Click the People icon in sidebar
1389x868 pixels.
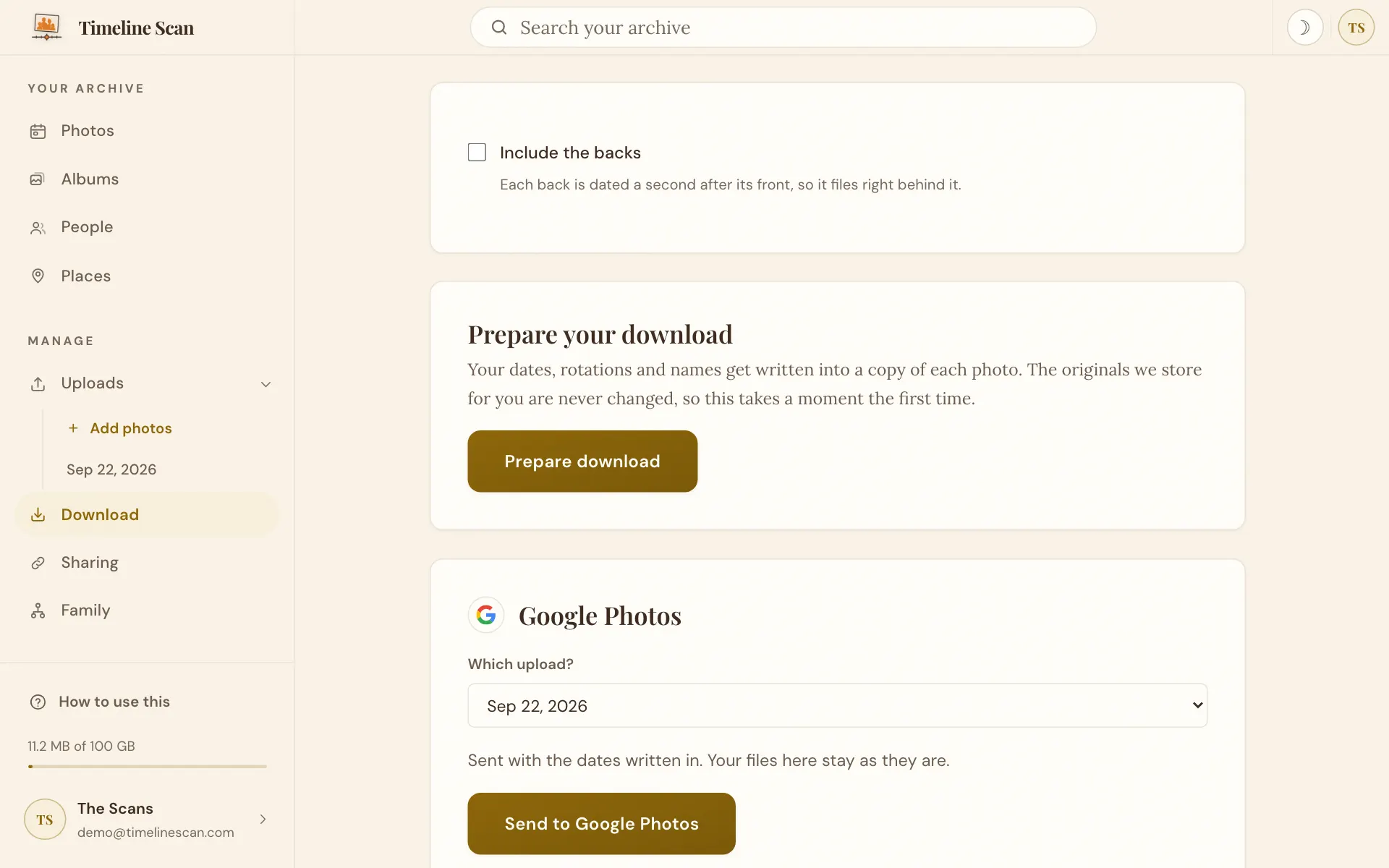[x=38, y=228]
